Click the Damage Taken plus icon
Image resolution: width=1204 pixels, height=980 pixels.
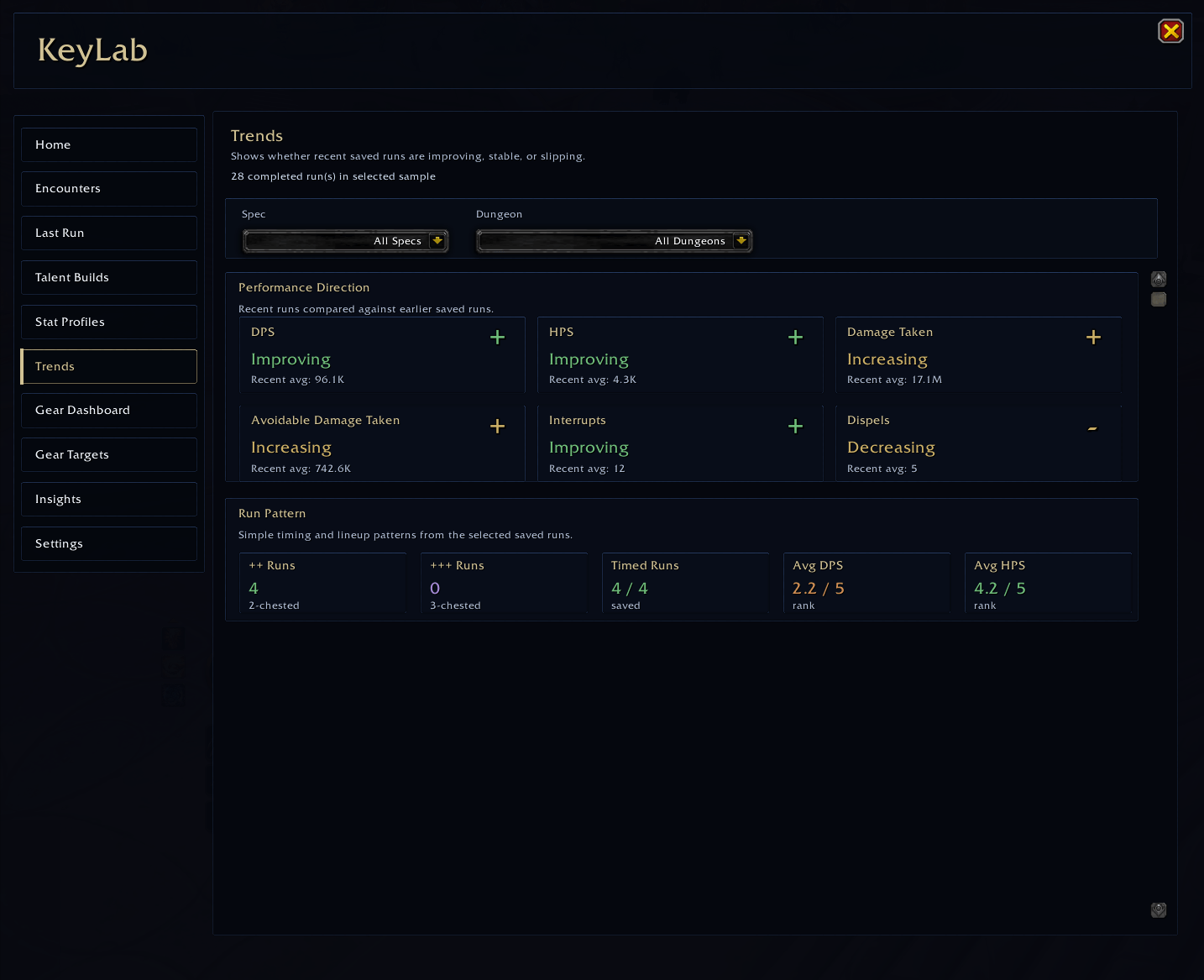coord(1093,338)
